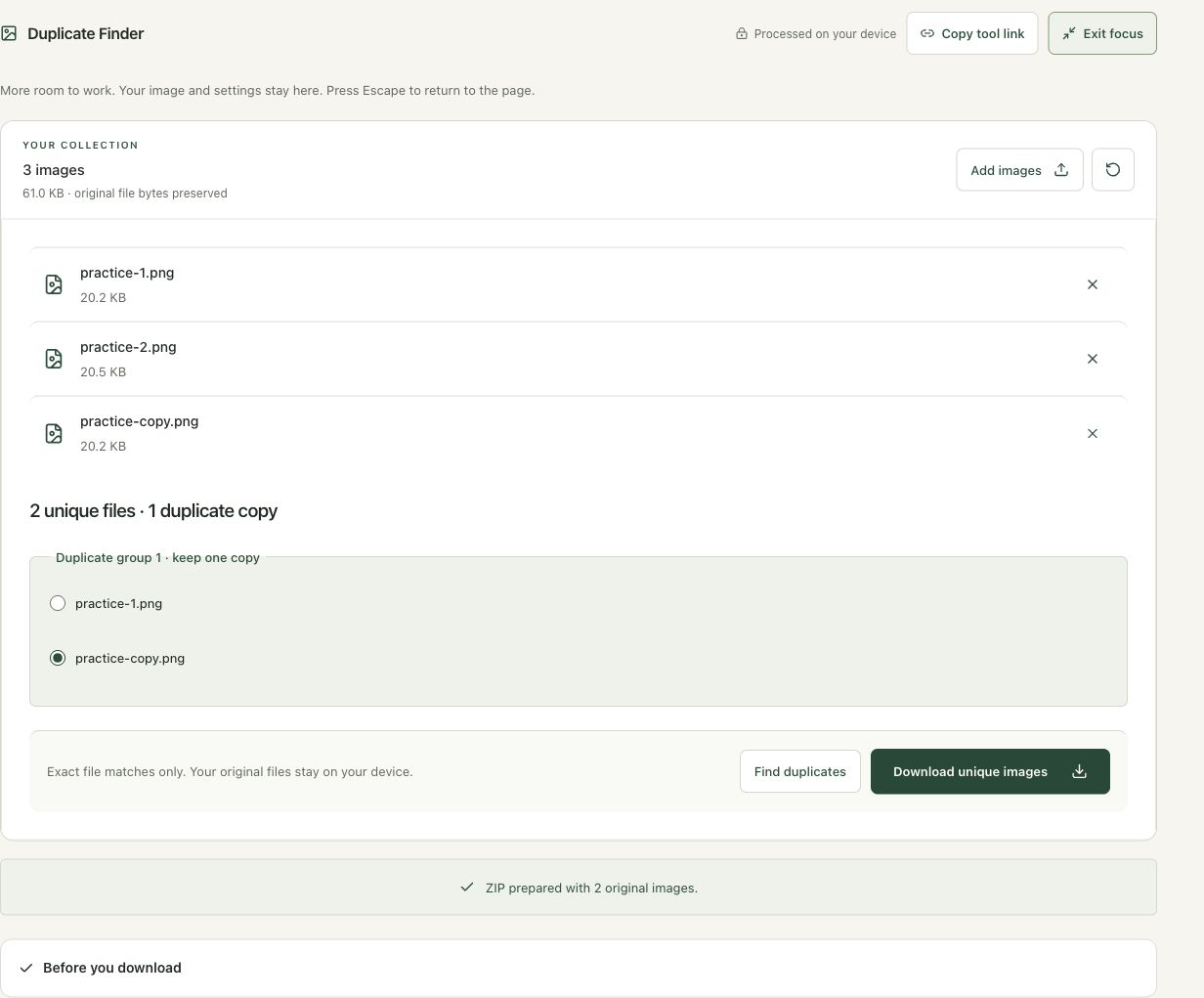The image size is (1204, 998).
Task: Click the practice-1.png file name in the list
Action: (127, 273)
